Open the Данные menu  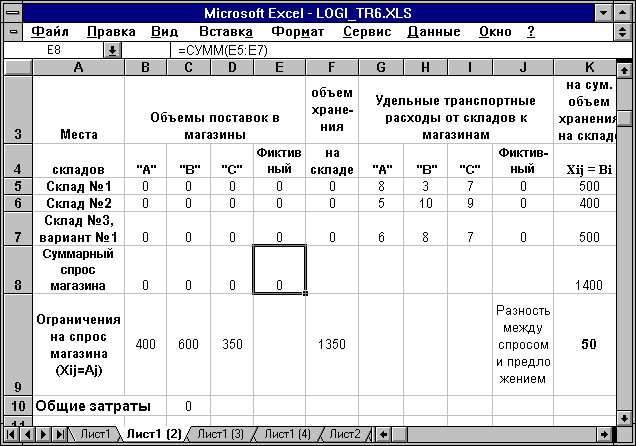434,32
